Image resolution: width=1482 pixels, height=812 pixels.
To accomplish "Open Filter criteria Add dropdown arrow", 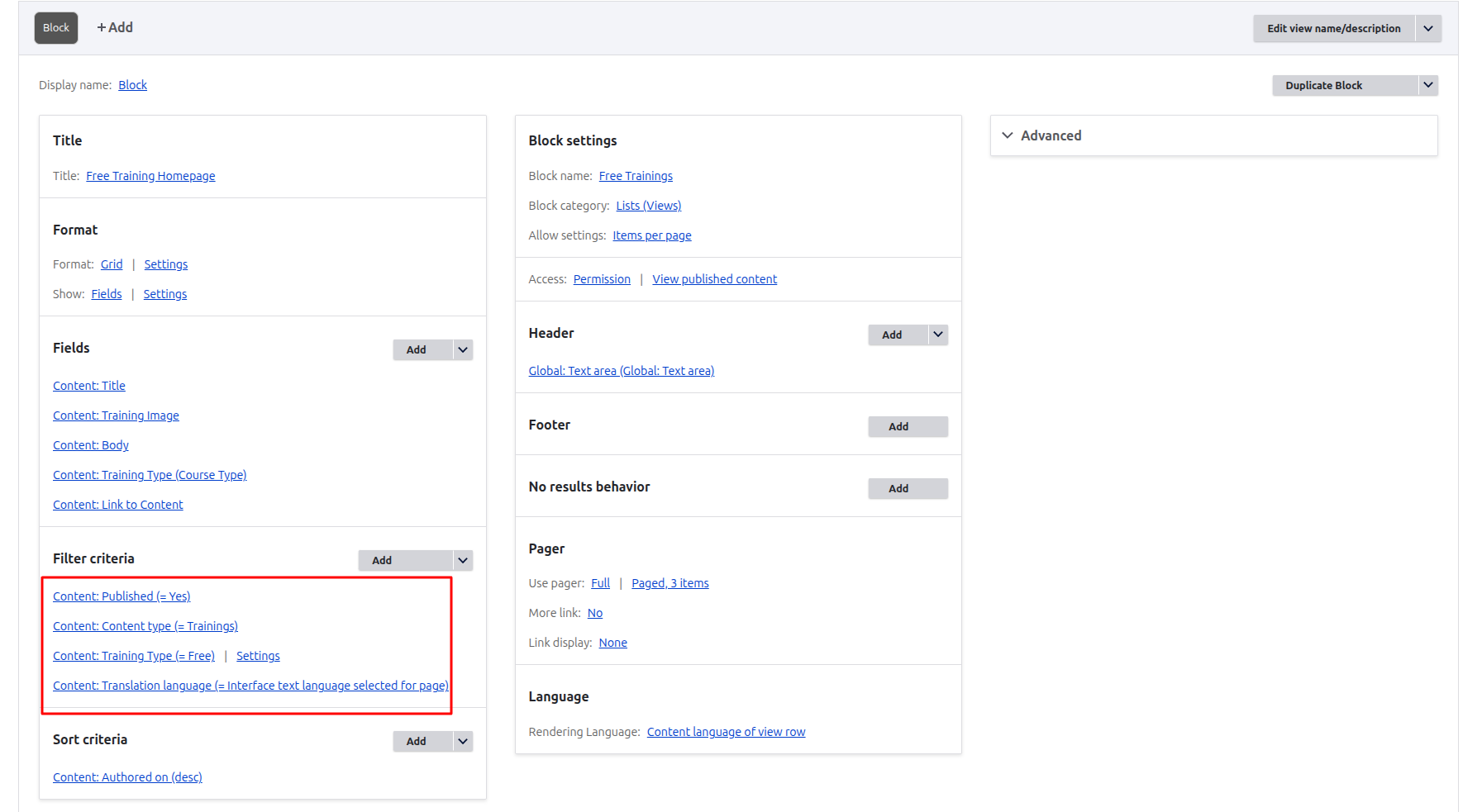I will pos(463,560).
